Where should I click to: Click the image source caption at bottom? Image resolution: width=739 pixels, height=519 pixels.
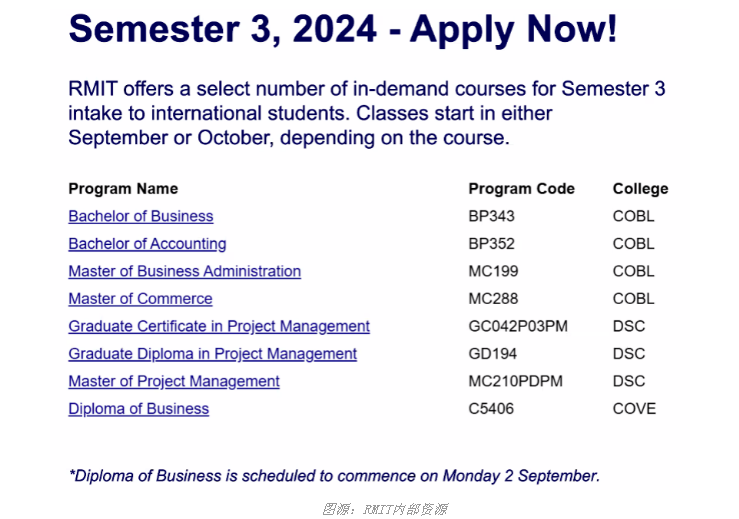click(x=385, y=510)
